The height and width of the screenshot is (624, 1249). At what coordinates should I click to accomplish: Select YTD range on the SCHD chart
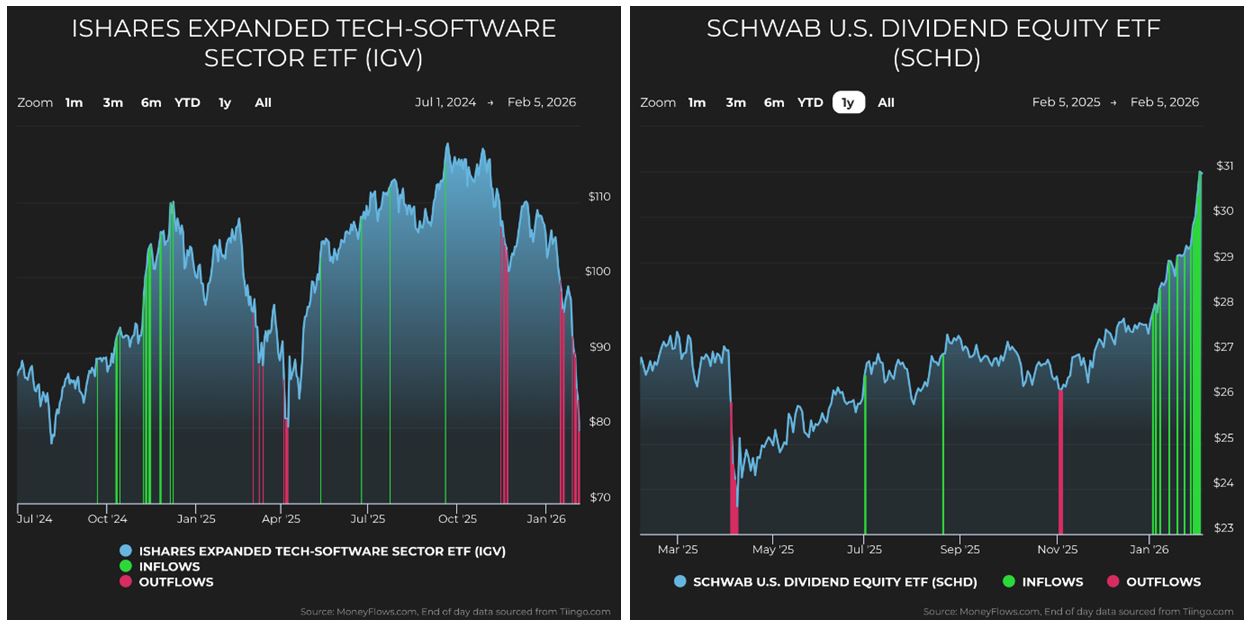pos(810,102)
